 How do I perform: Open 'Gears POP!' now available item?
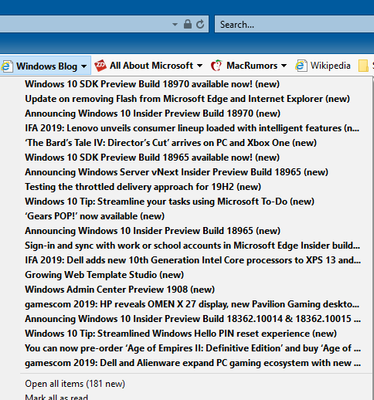pyautogui.click(x=95, y=216)
